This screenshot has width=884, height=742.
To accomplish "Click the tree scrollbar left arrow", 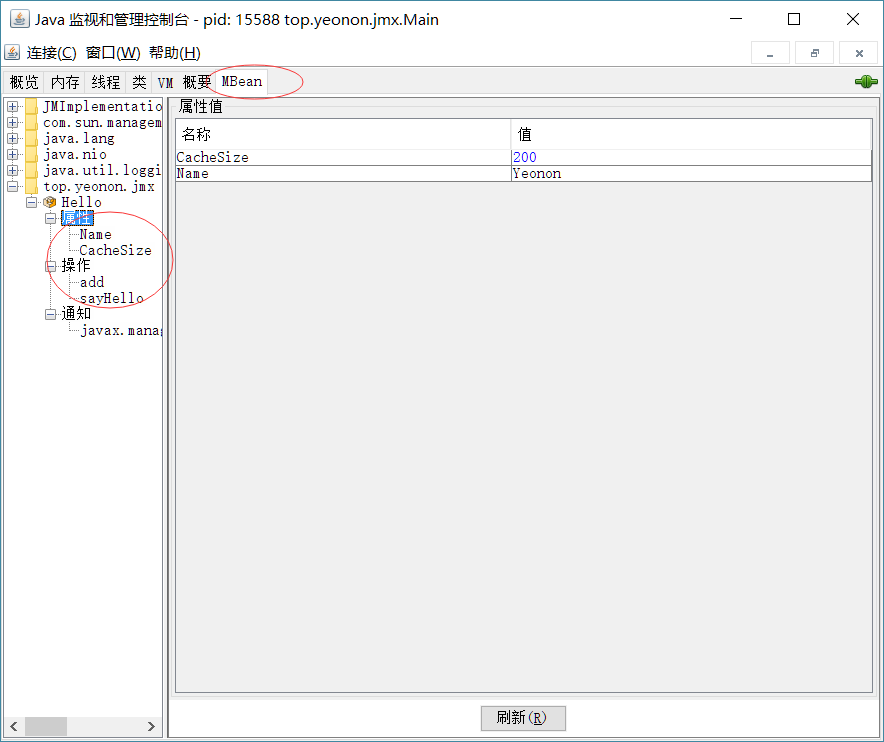I will click(14, 726).
